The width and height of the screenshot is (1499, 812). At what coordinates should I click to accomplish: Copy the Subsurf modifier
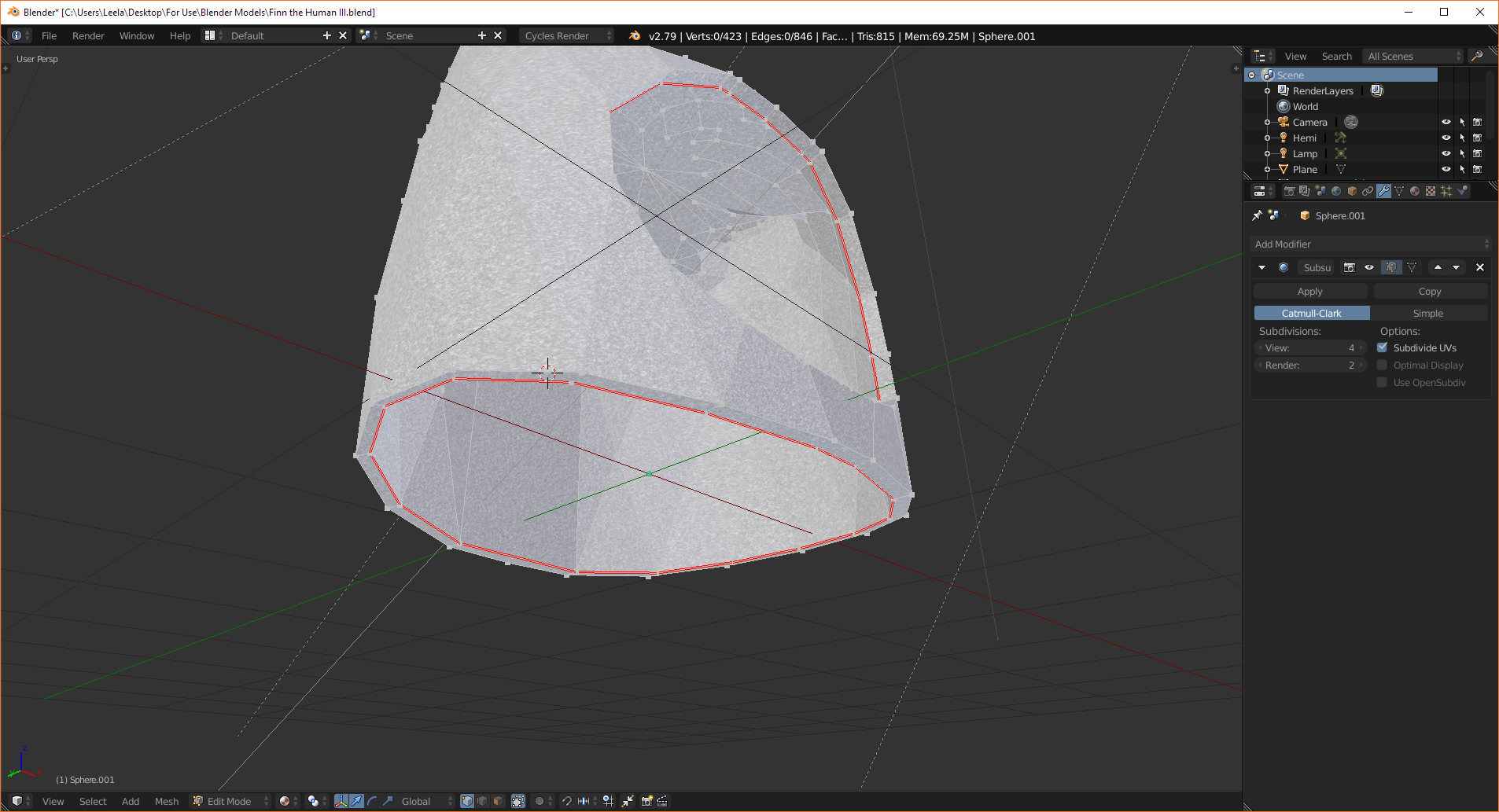[1430, 291]
